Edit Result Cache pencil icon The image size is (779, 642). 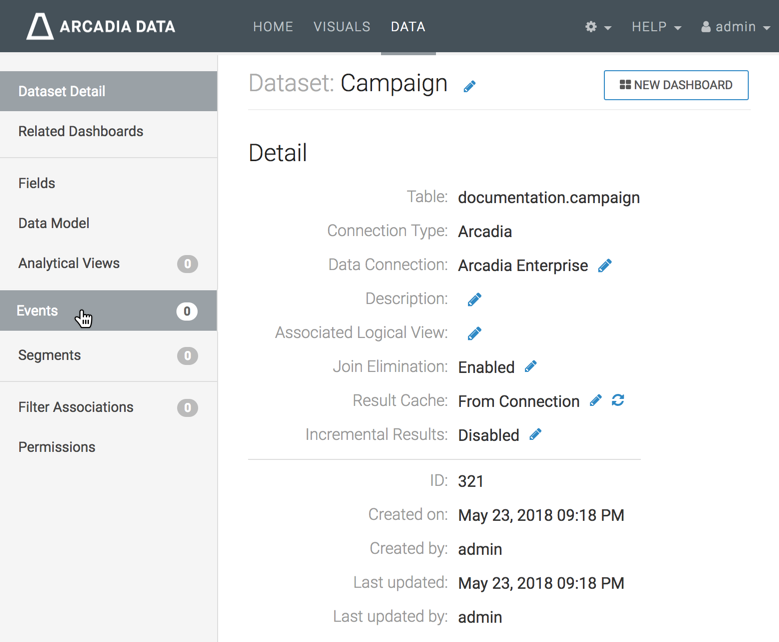(x=596, y=401)
